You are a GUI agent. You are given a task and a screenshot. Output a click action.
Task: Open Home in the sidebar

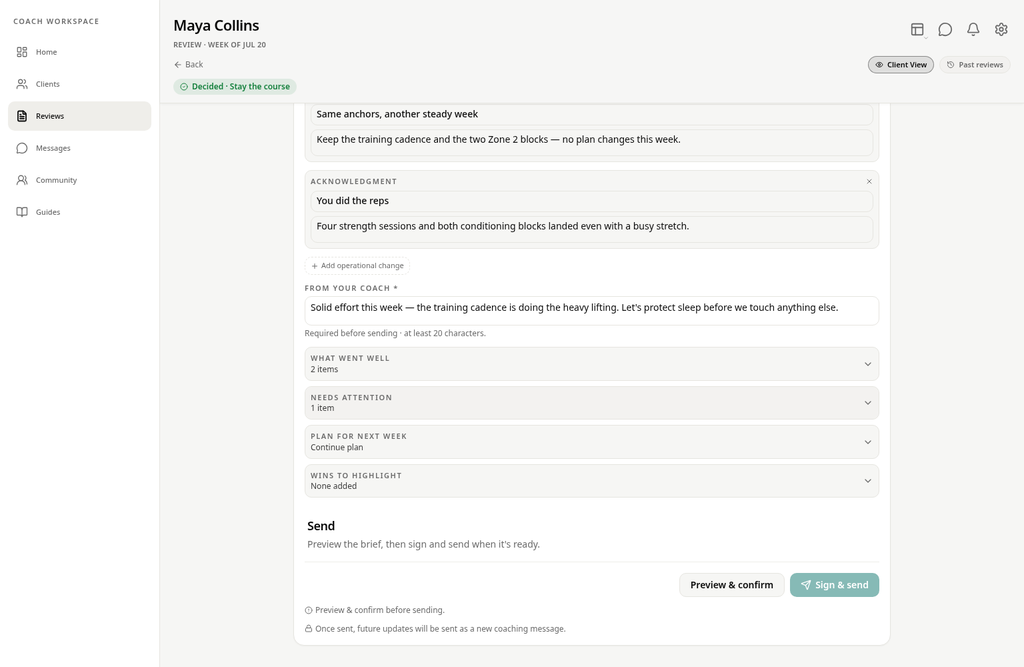click(79, 52)
